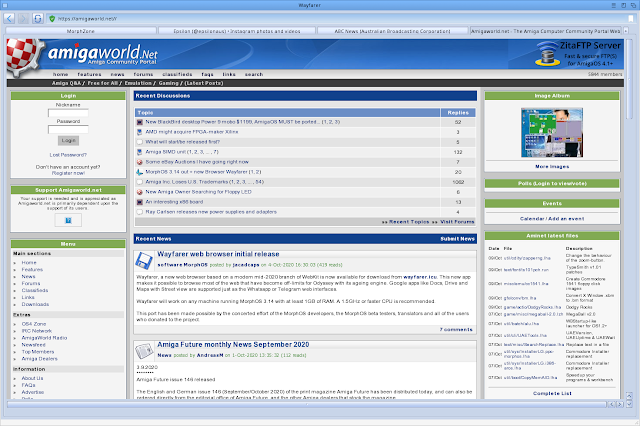Reload the page with the refresh icon
The height and width of the screenshot is (426, 640).
point(37,18)
